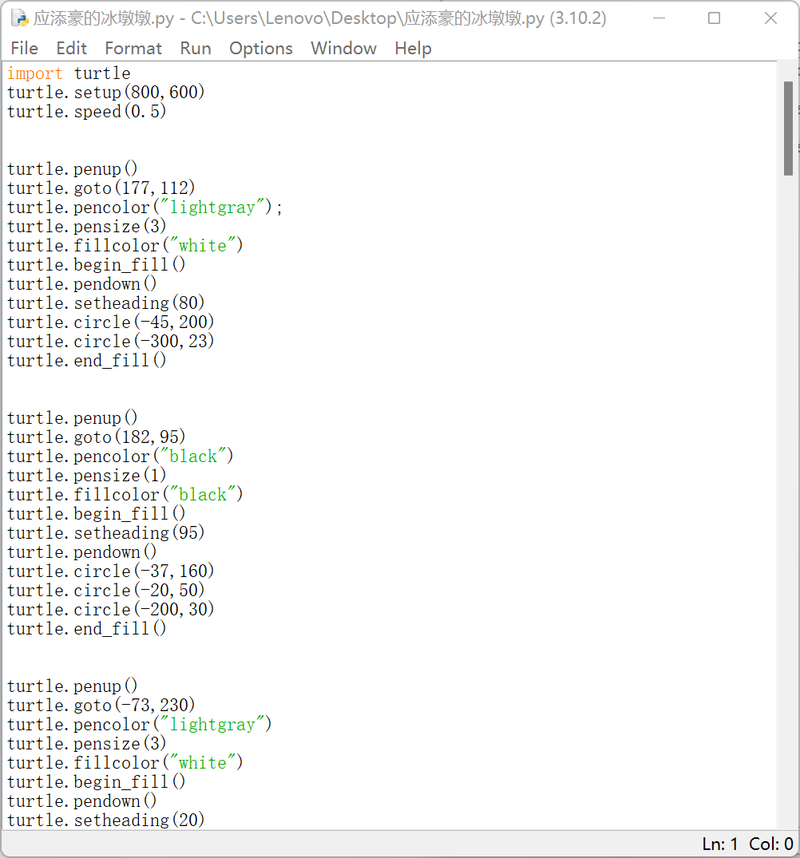Viewport: 800px width, 858px height.
Task: Minimize the IDLE editor window
Action: 659,18
